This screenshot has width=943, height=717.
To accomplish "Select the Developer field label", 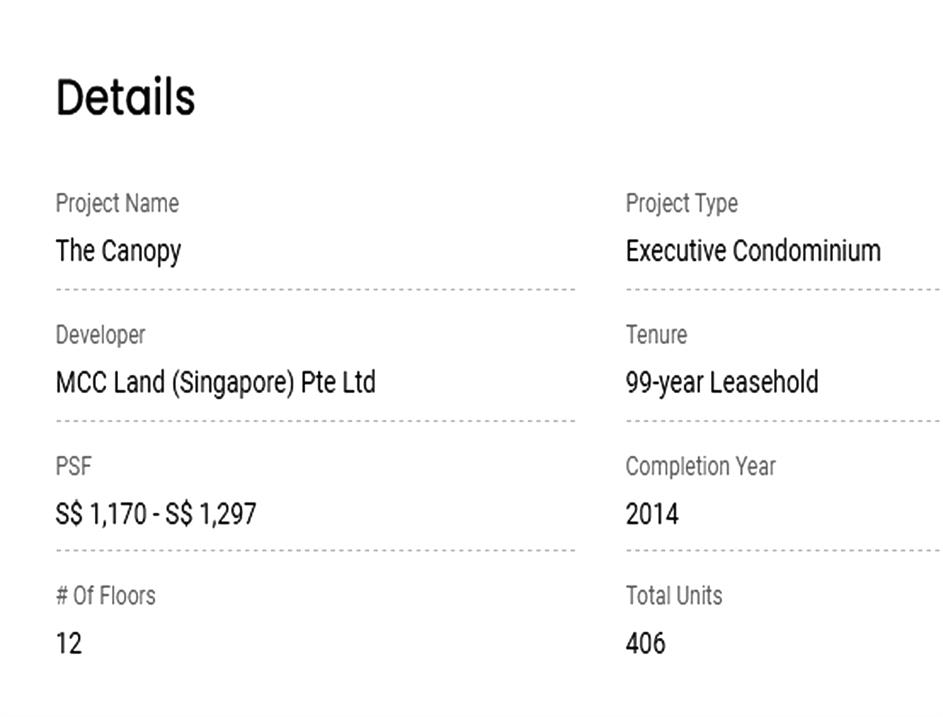I will 100,335.
